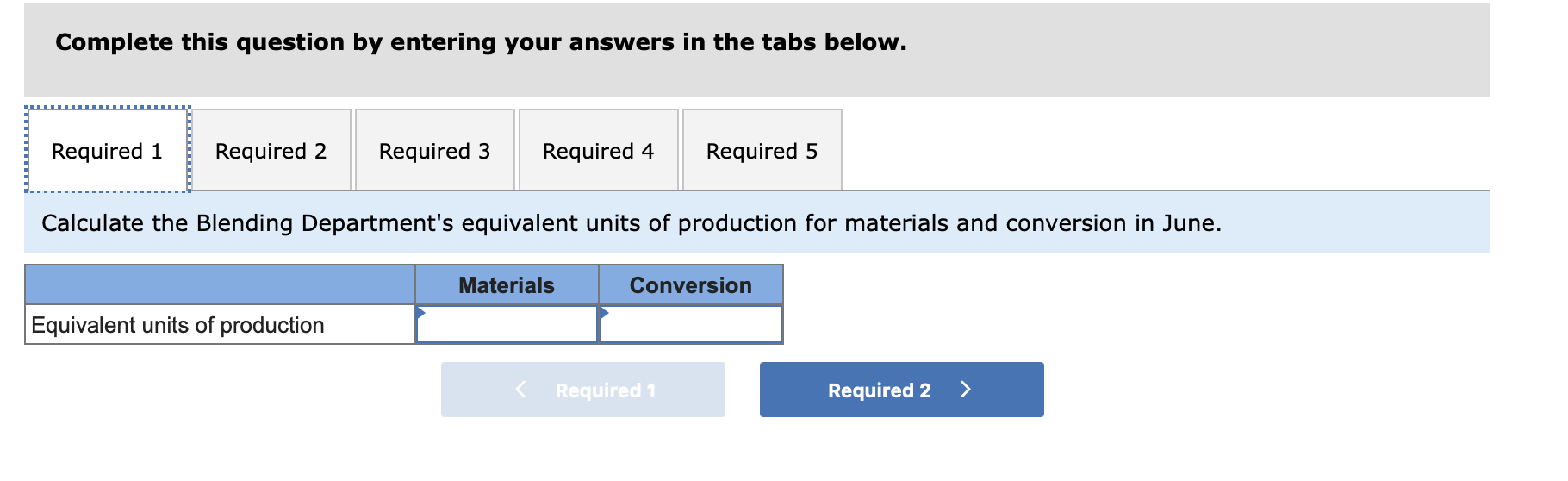Viewport: 1568px width, 481px height.
Task: Click the Conversion equivalent units input field
Action: coord(691,324)
